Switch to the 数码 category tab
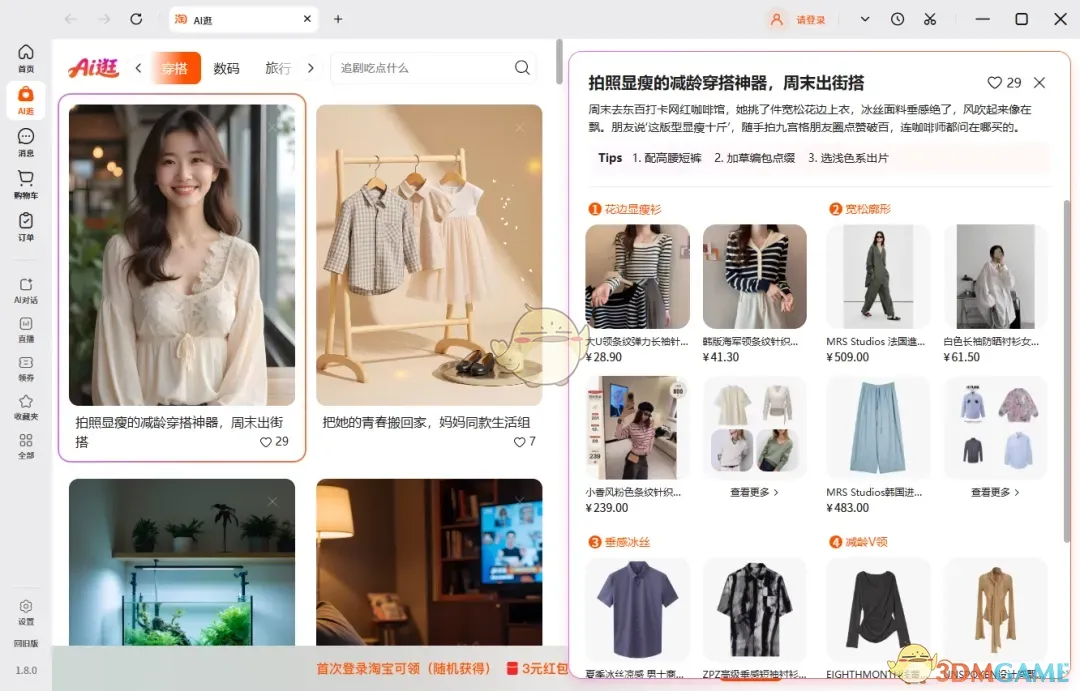Image resolution: width=1080 pixels, height=691 pixels. (227, 68)
